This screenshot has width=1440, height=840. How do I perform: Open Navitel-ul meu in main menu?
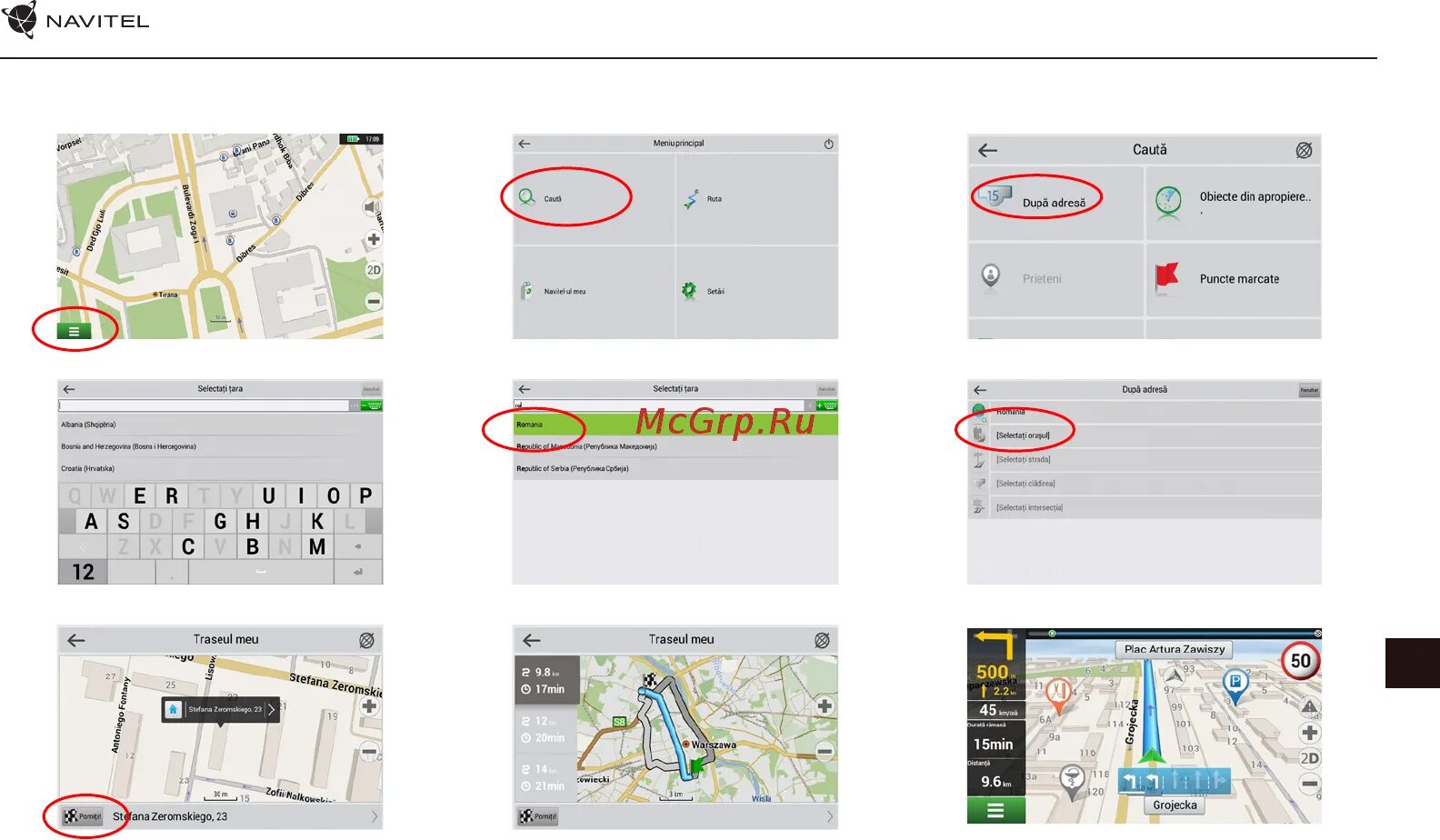coord(594,292)
